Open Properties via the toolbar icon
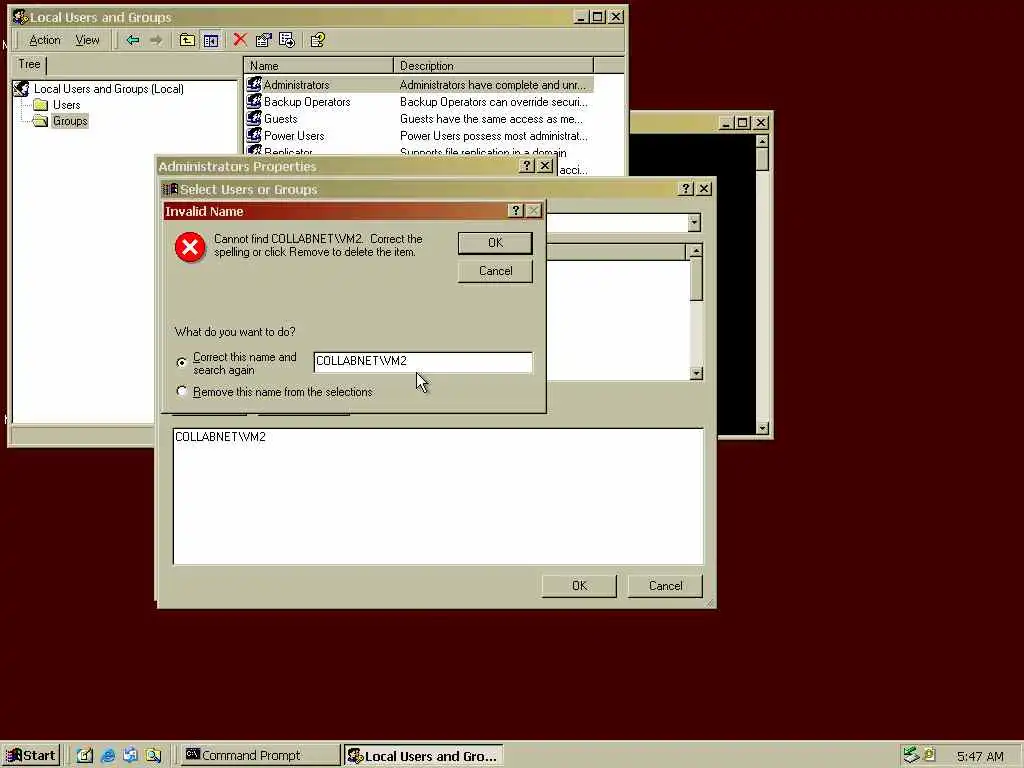Screen dimensions: 1024x768 pos(263,40)
